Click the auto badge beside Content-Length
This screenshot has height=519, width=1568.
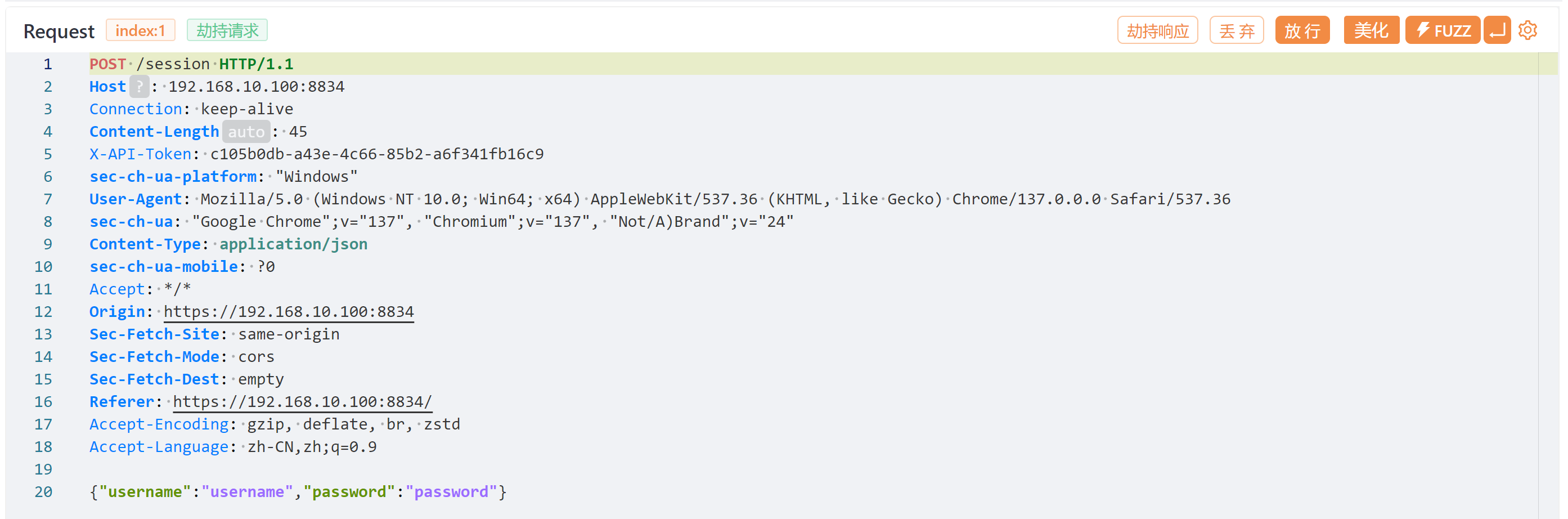pyautogui.click(x=246, y=132)
